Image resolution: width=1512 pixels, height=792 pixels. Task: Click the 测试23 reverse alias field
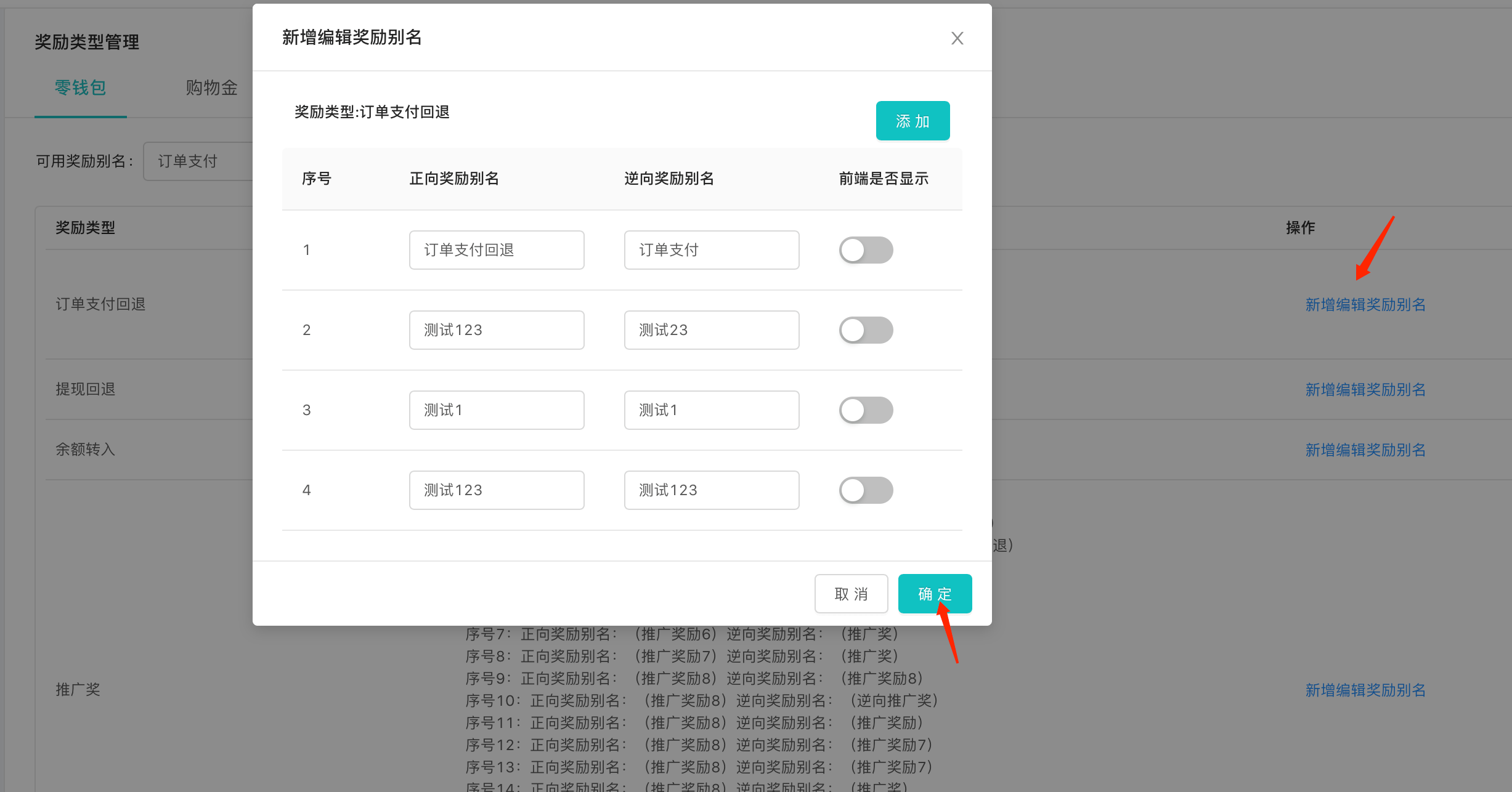711,329
